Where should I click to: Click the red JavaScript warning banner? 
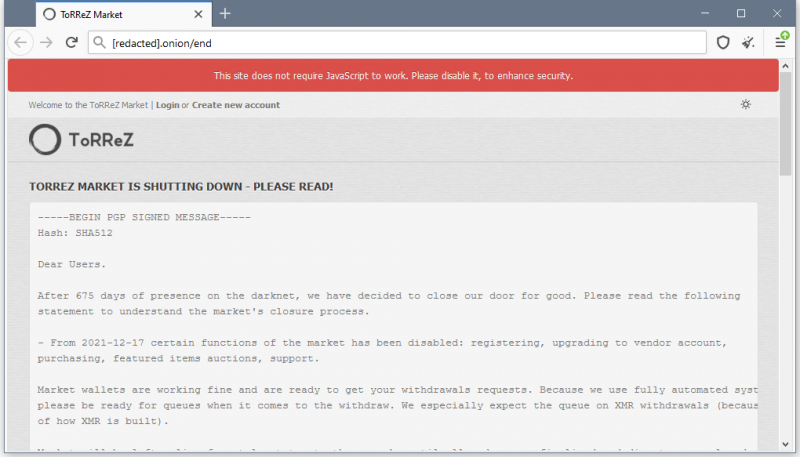pos(393,75)
